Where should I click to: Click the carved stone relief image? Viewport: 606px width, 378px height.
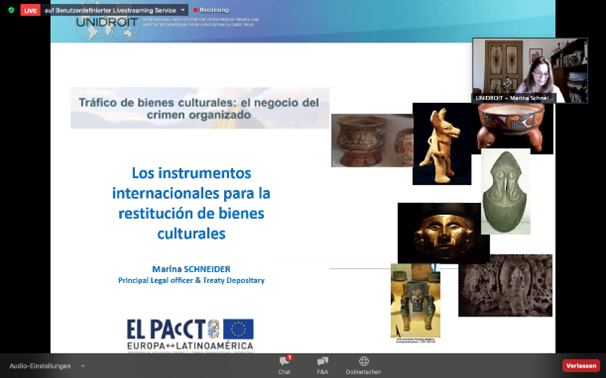pyautogui.click(x=506, y=285)
